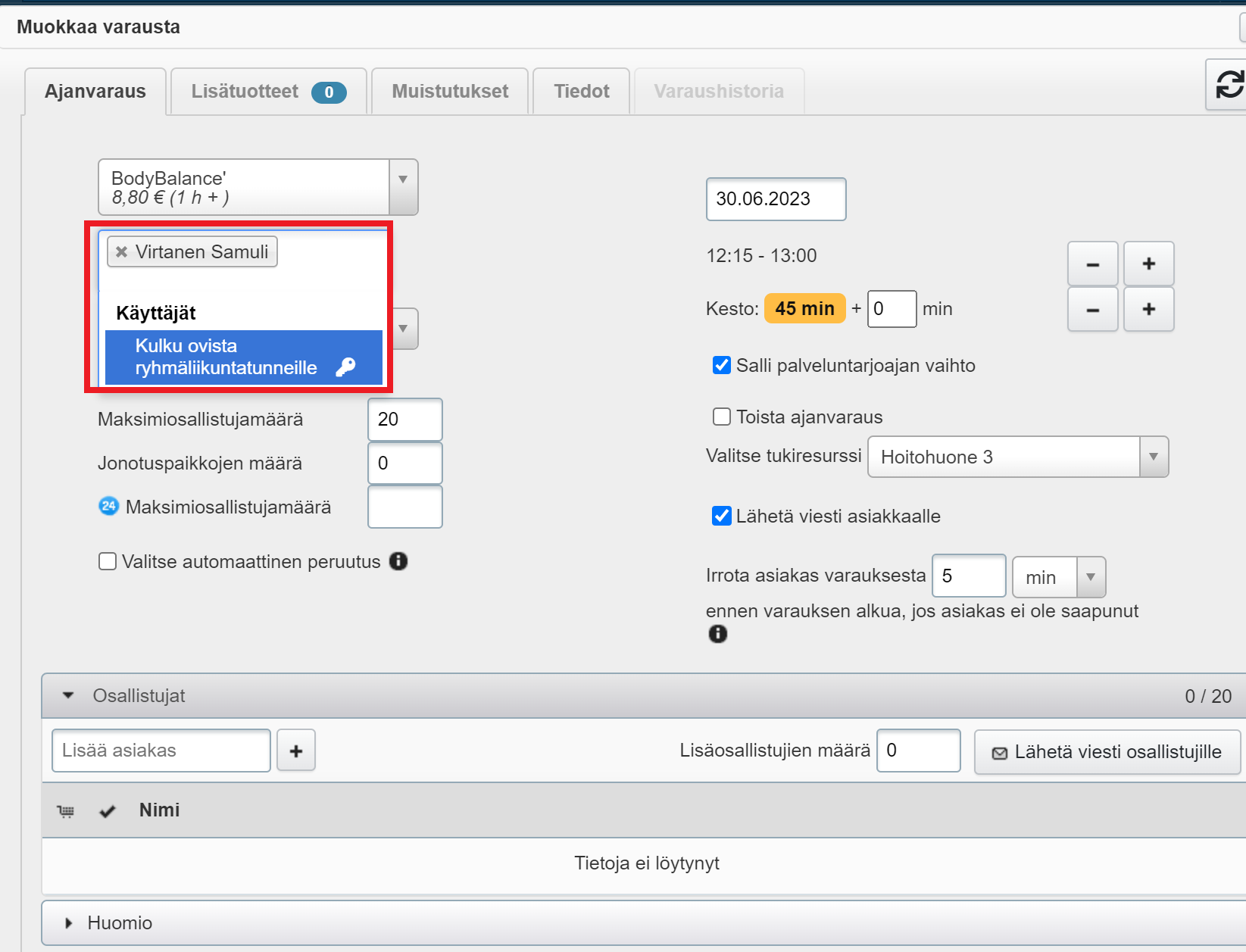Tick Valitse automaattinen peruutus checkbox
This screenshot has height=952, width=1246.
pyautogui.click(x=108, y=561)
